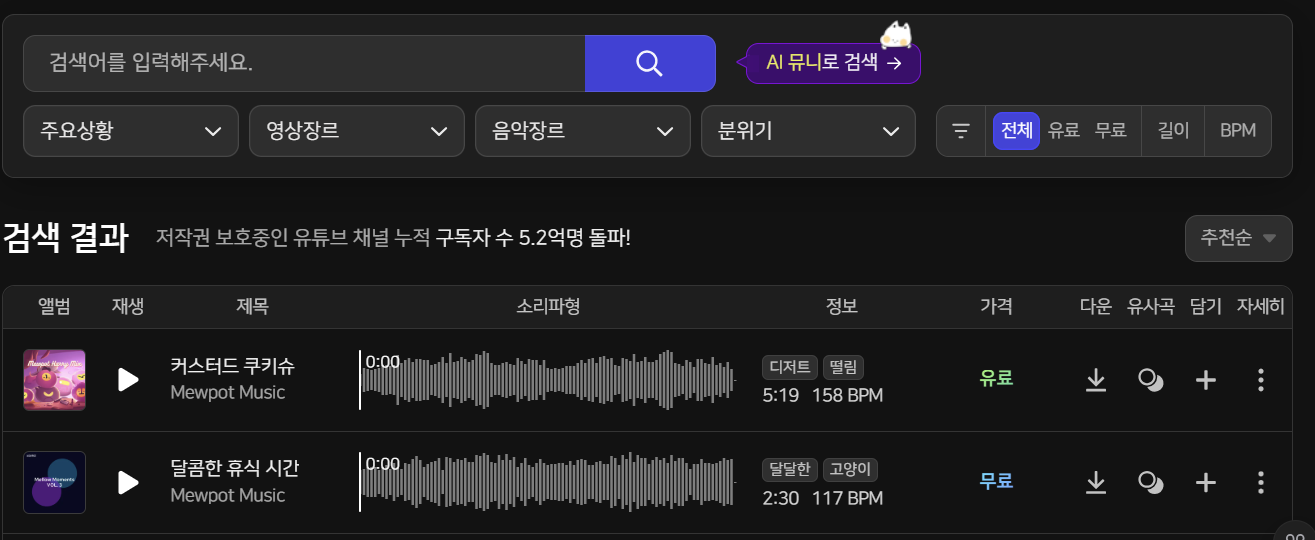This screenshot has height=540, width=1315.
Task: Click the 정보 column header
Action: click(x=842, y=307)
